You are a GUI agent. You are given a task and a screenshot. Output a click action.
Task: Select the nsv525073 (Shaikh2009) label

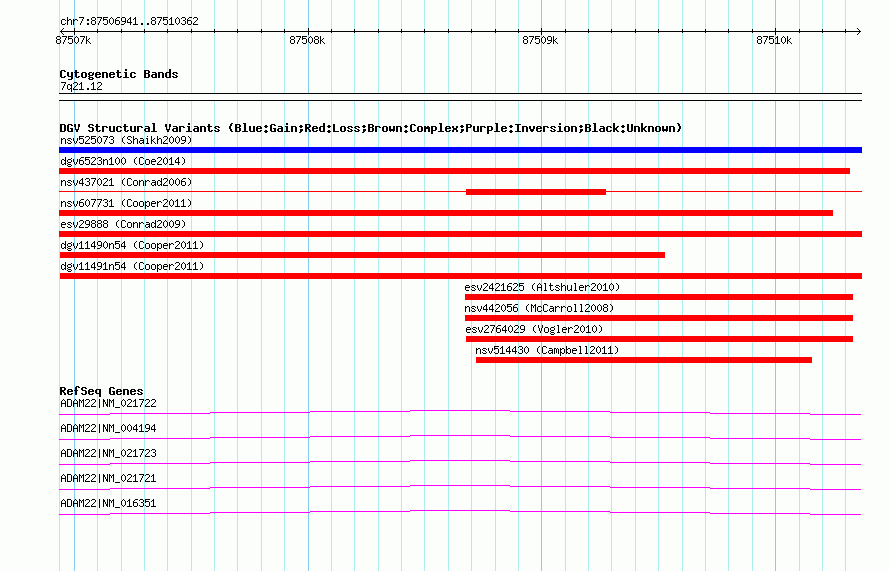tap(126, 140)
